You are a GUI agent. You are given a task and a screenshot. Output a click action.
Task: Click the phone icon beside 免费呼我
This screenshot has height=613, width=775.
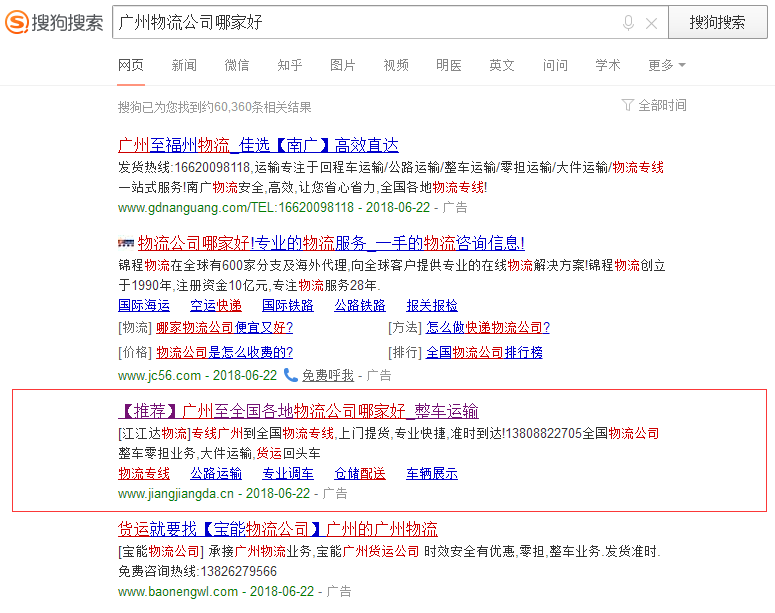[x=291, y=375]
